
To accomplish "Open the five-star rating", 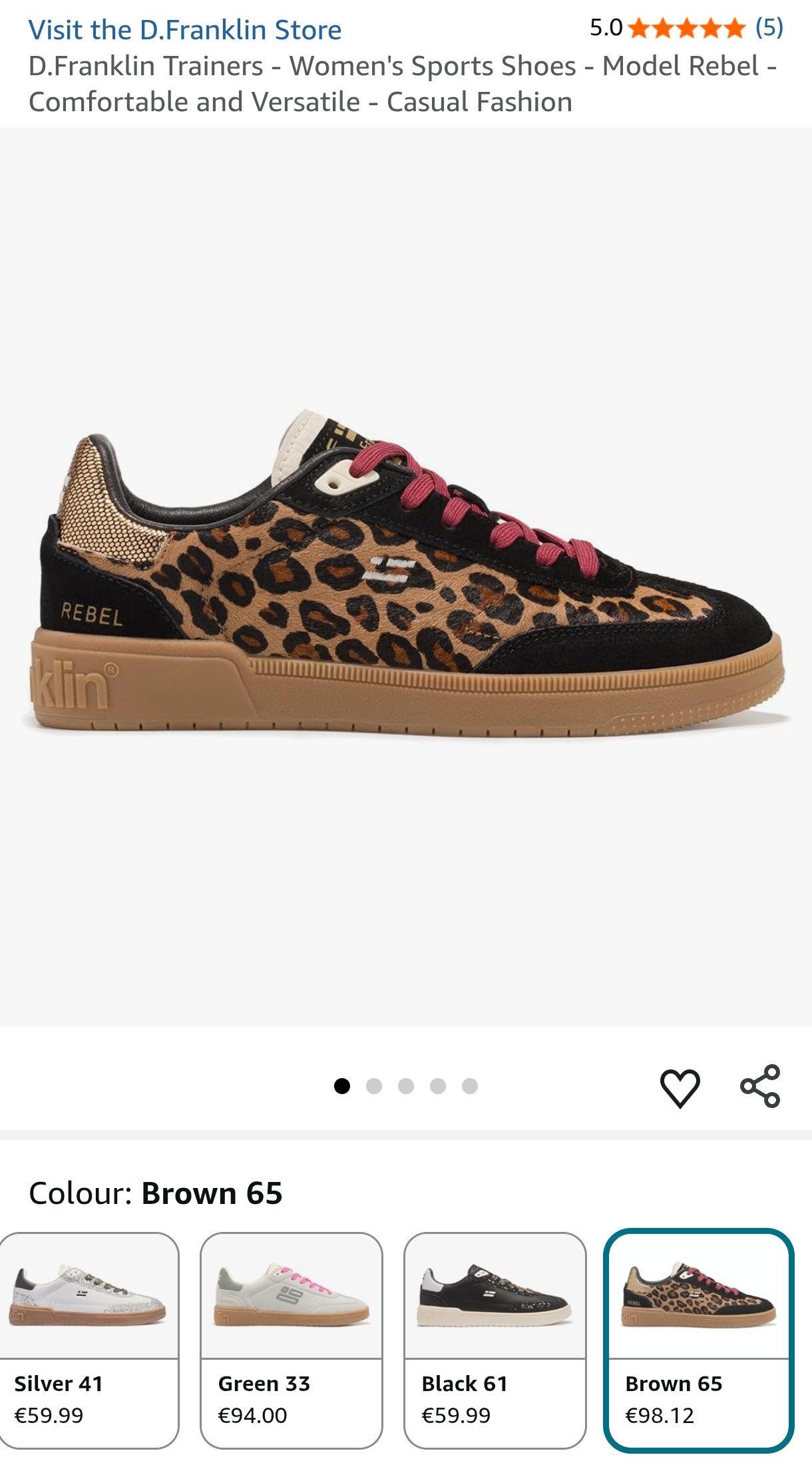I will coord(686,28).
